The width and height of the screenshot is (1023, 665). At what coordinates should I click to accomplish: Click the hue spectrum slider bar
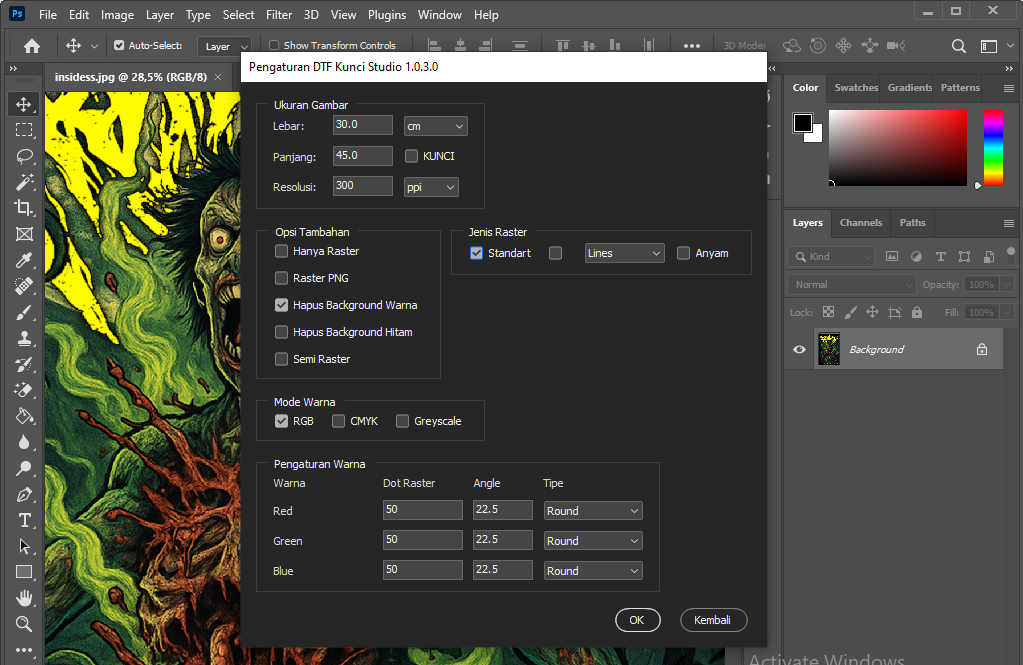click(x=992, y=147)
